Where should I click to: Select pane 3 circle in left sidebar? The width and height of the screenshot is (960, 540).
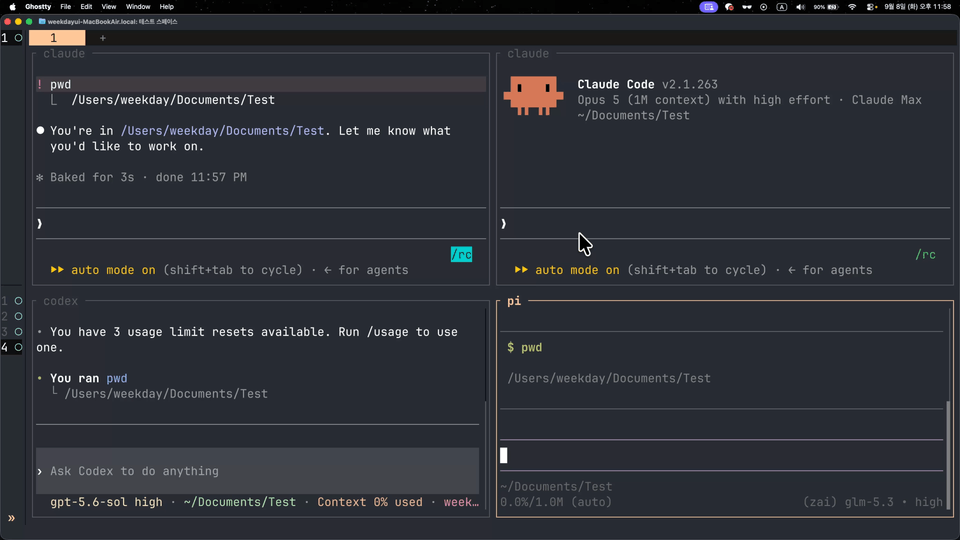[18, 332]
